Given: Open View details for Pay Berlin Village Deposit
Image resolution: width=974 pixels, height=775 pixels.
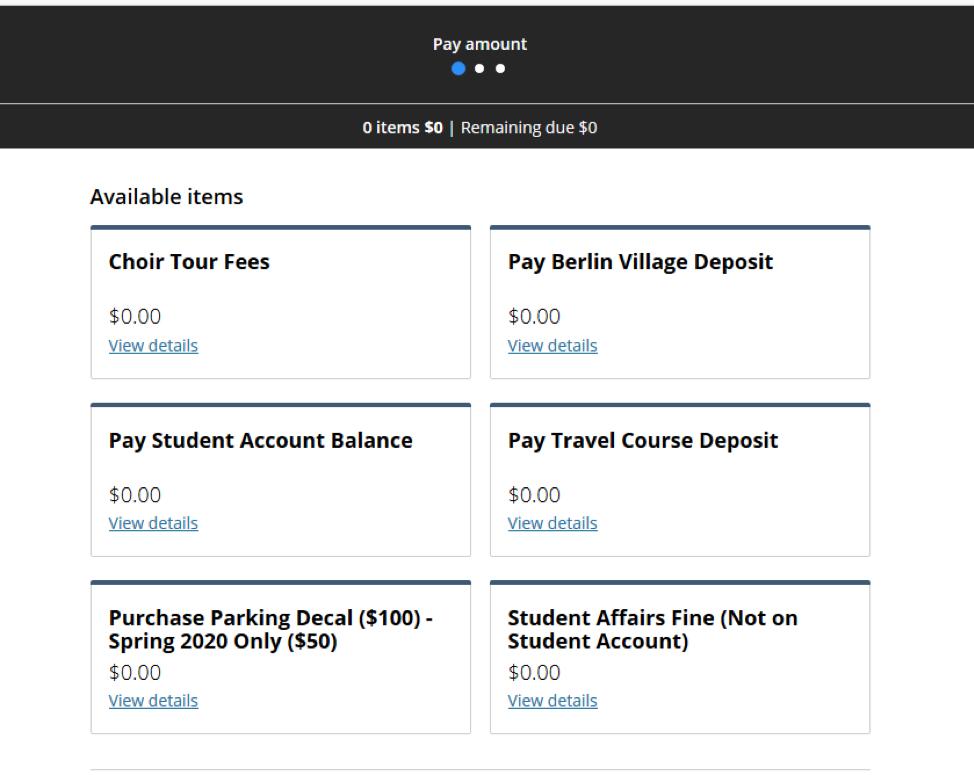Looking at the screenshot, I should [552, 346].
